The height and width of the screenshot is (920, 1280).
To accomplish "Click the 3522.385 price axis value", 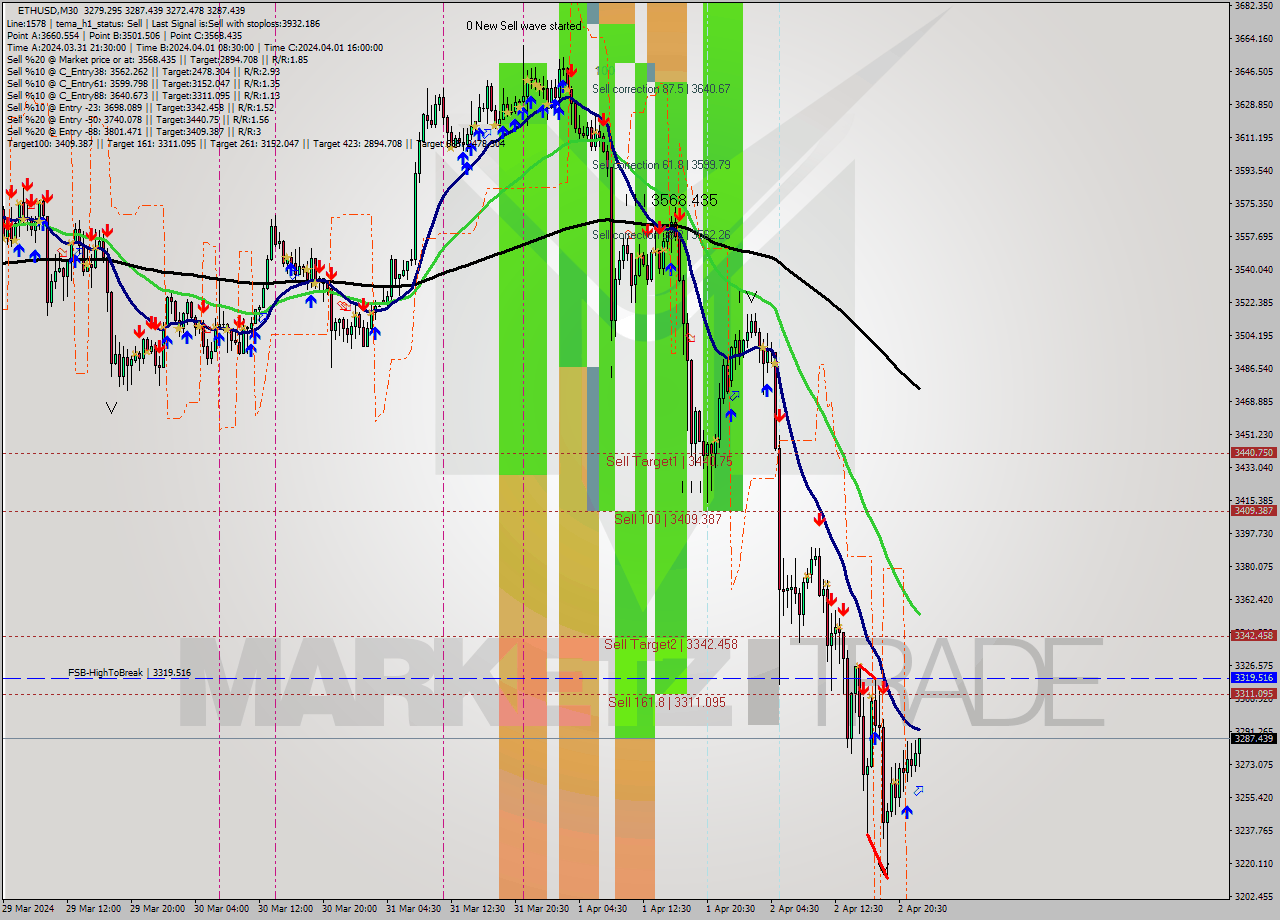I will click(1254, 303).
